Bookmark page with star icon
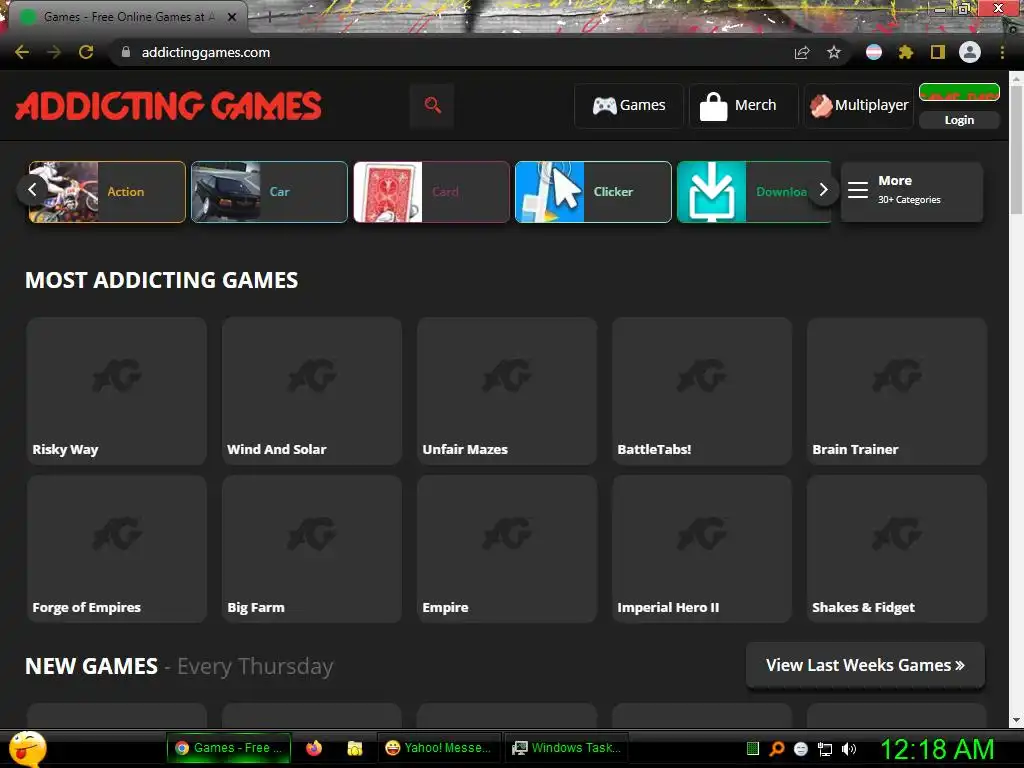This screenshot has width=1024, height=768. [x=834, y=52]
